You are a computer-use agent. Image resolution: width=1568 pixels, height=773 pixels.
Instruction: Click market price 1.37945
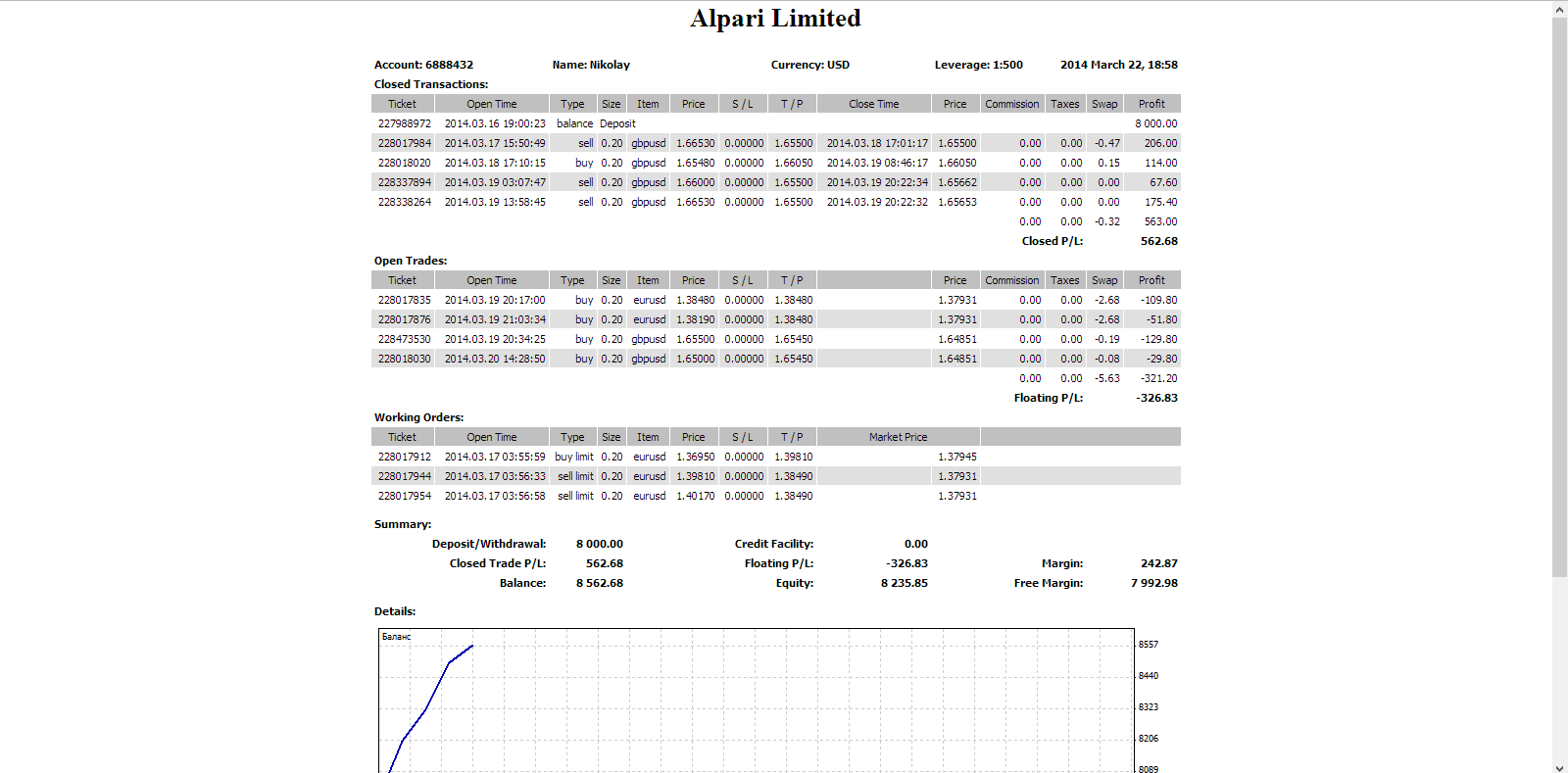(957, 457)
